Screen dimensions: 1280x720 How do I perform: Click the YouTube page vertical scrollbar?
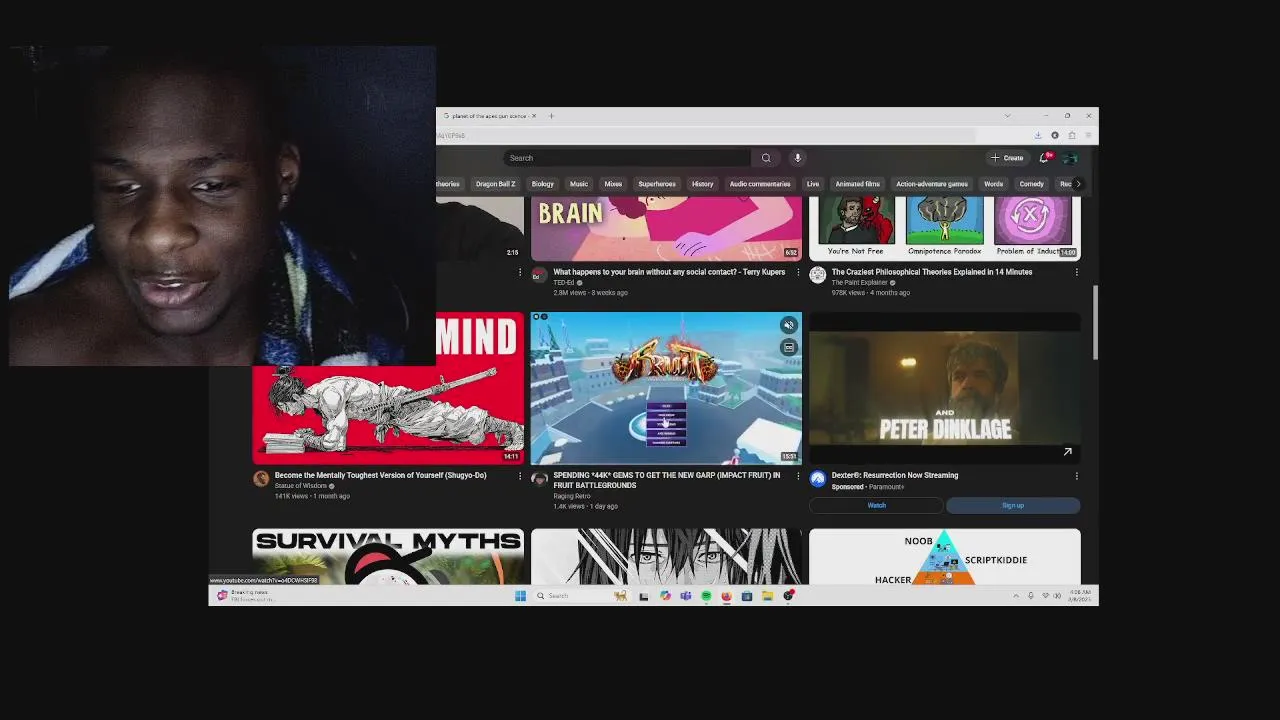pos(1095,322)
